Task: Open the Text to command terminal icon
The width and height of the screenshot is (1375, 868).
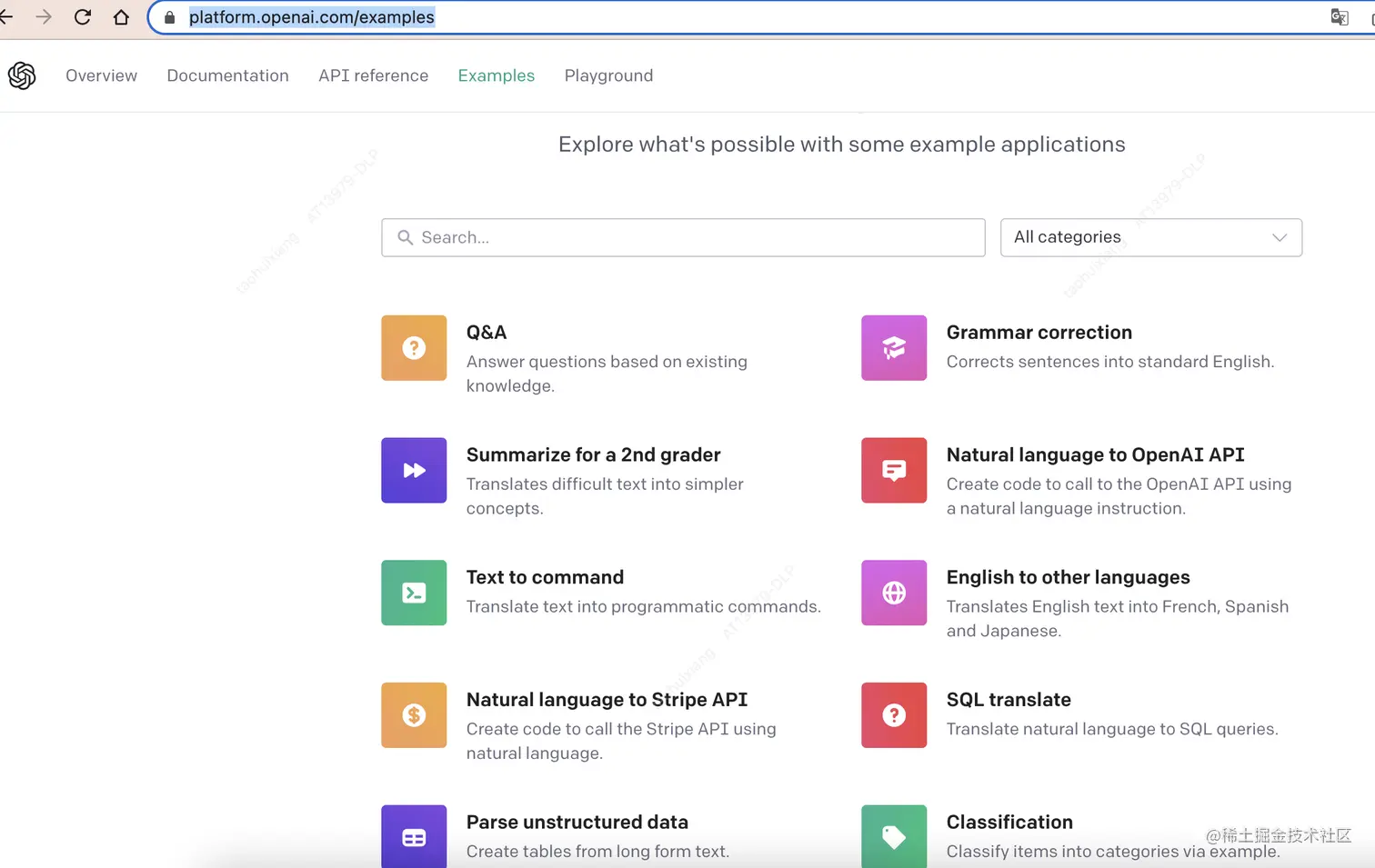Action: (414, 593)
